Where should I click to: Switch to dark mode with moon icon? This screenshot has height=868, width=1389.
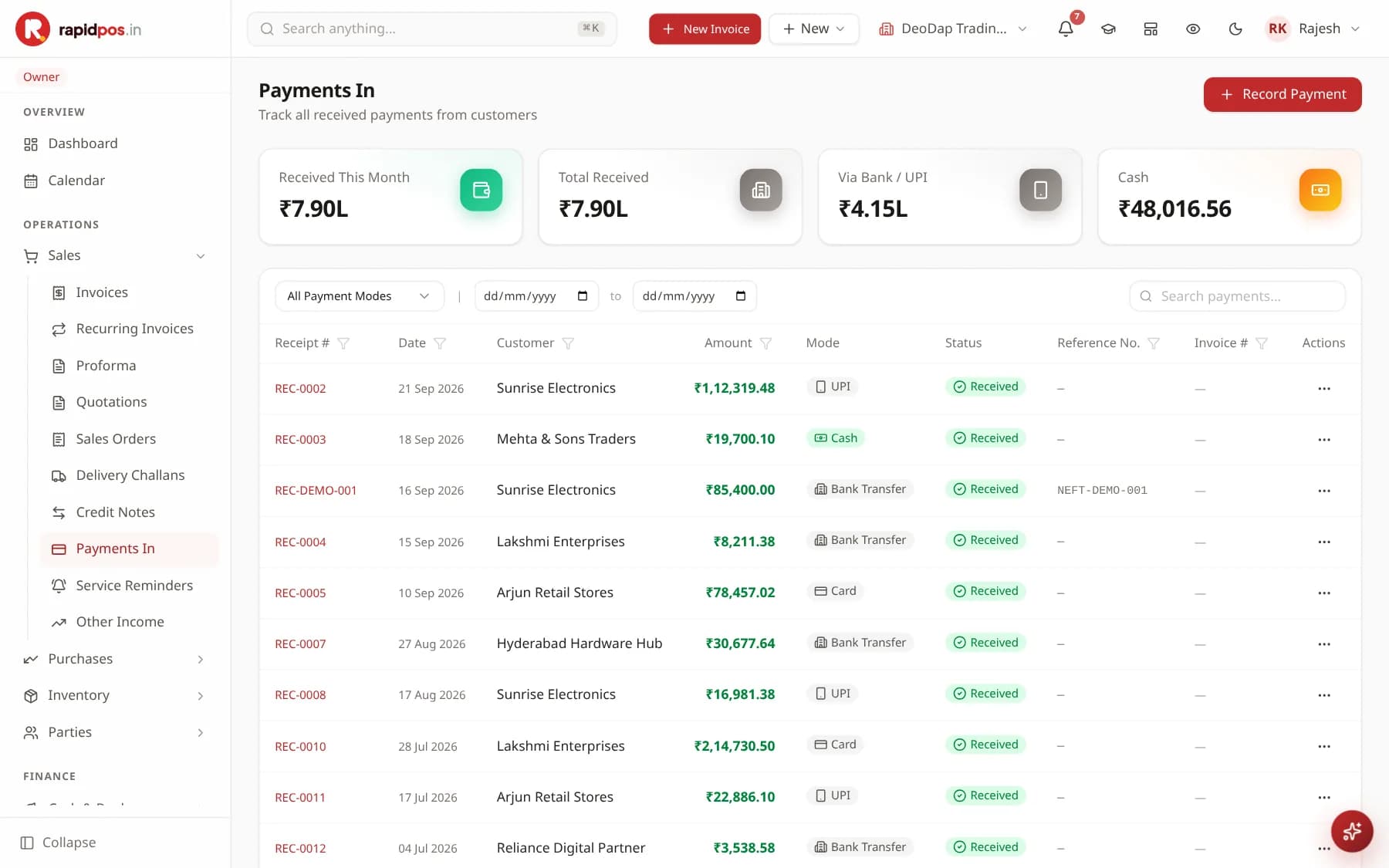(1235, 29)
